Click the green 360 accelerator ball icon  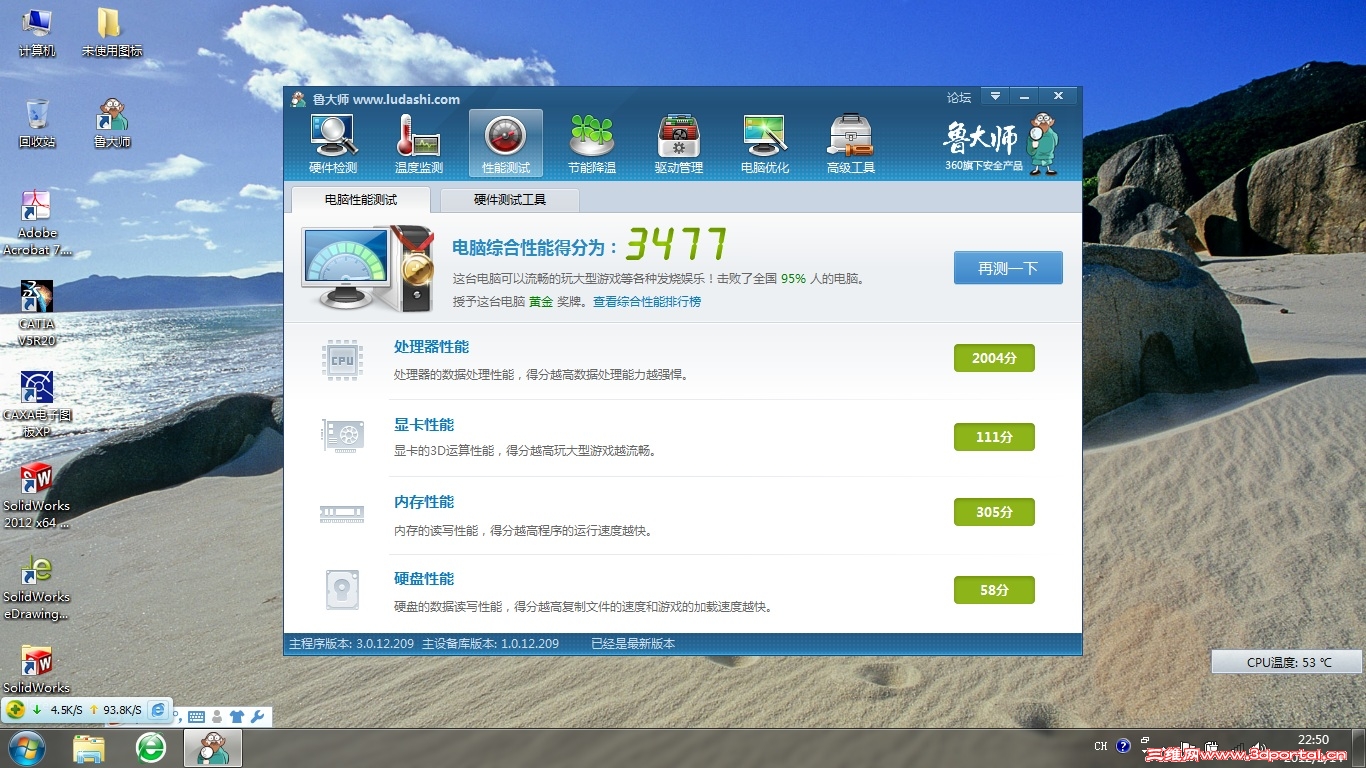[x=15, y=710]
